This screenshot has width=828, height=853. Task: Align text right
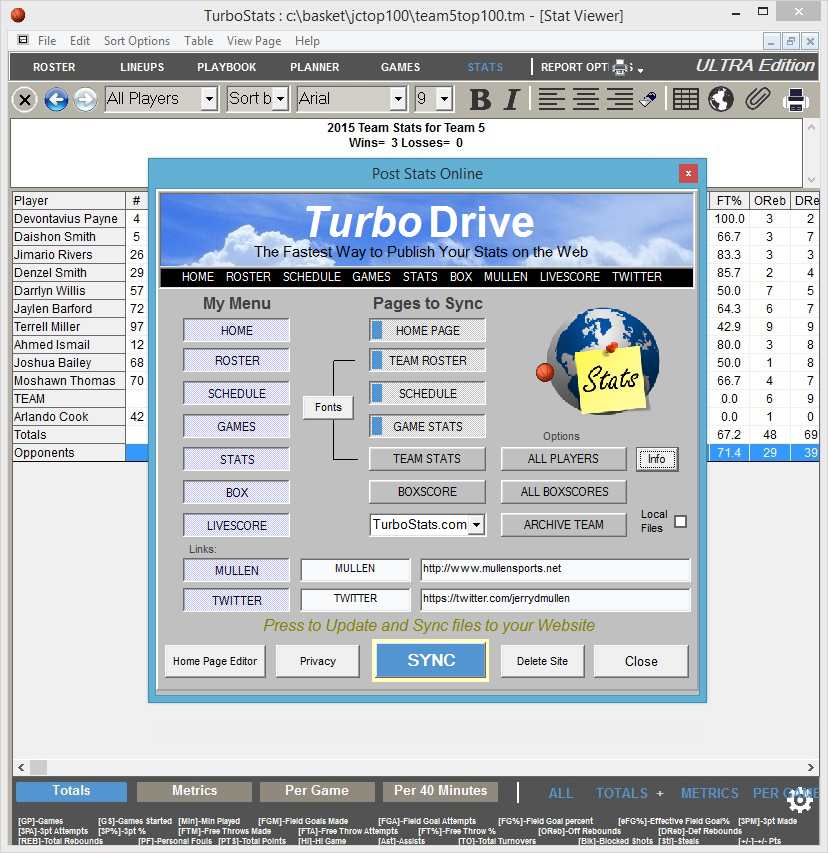[x=620, y=100]
